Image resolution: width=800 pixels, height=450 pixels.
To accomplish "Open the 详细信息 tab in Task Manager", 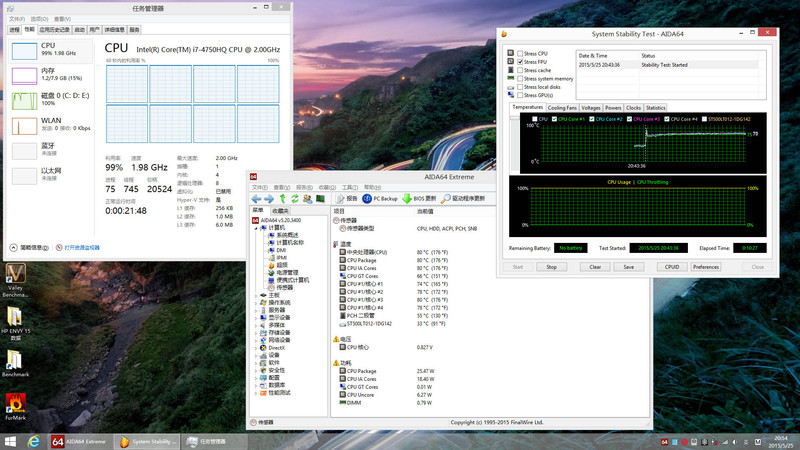I will click(113, 30).
